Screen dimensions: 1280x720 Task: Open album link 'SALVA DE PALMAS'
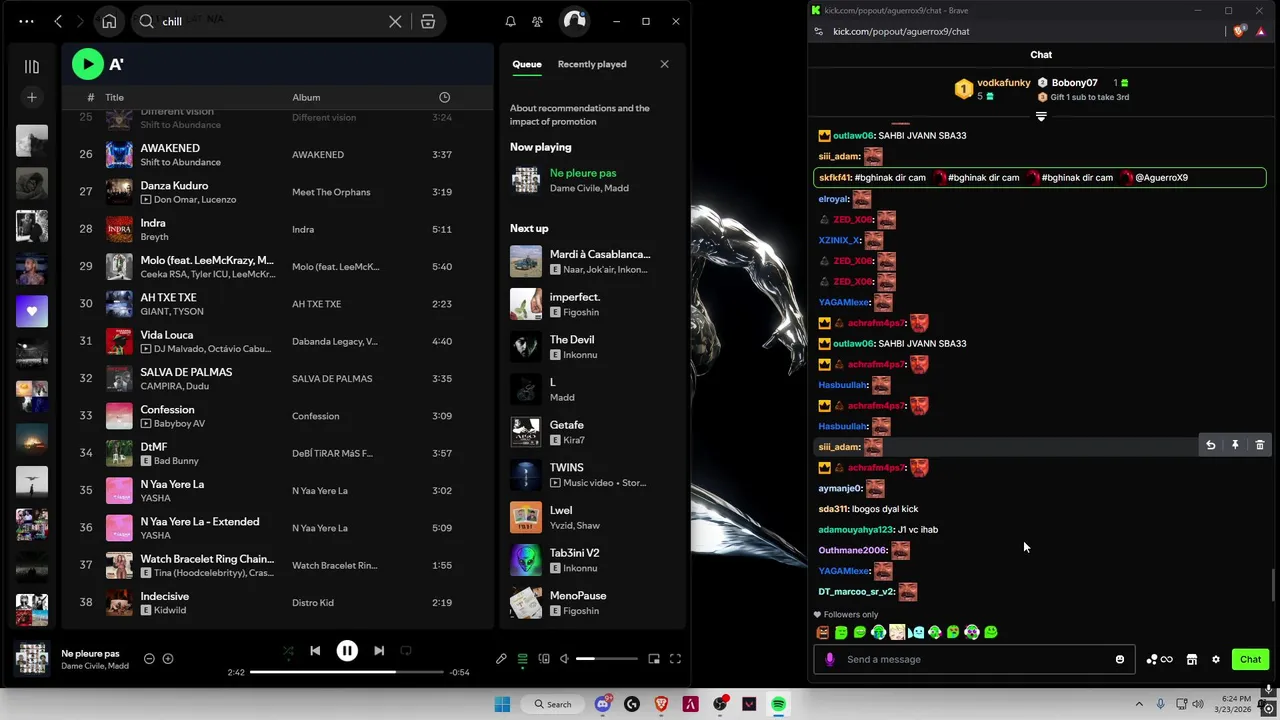pyautogui.click(x=332, y=378)
